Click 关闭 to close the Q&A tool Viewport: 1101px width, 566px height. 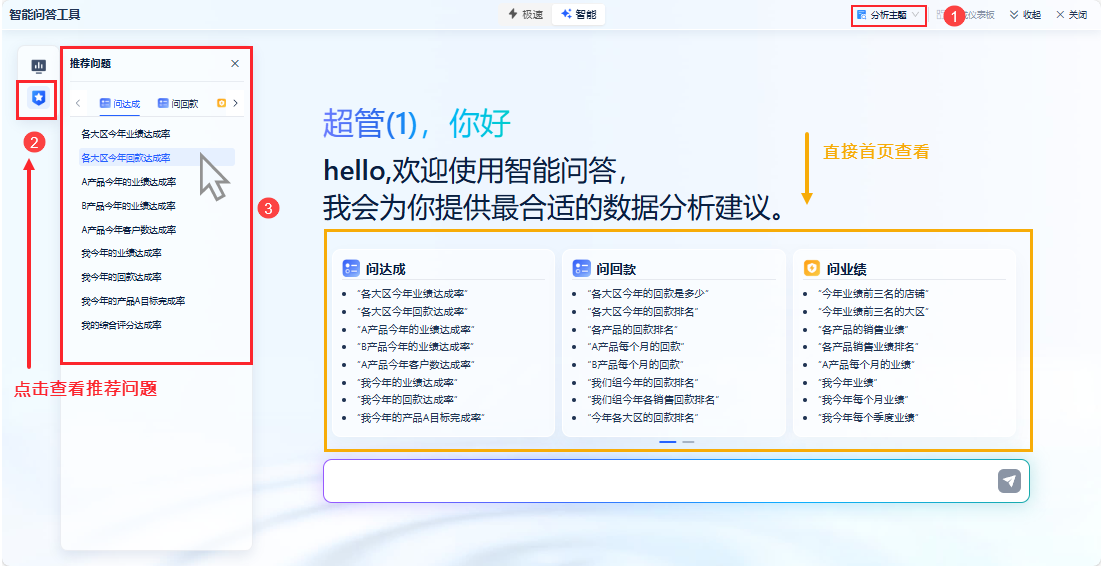tap(1072, 15)
